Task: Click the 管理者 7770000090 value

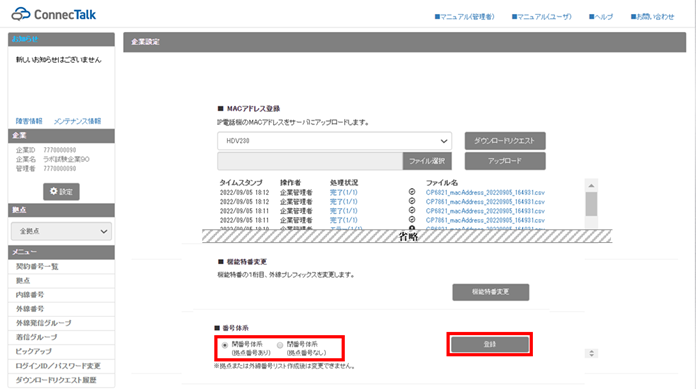Action: (59, 168)
